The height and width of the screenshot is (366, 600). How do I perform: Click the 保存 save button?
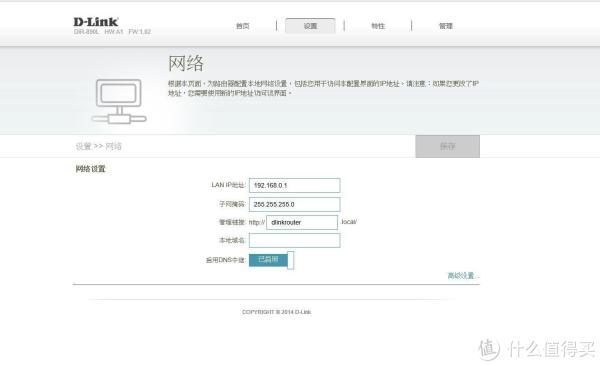(447, 146)
